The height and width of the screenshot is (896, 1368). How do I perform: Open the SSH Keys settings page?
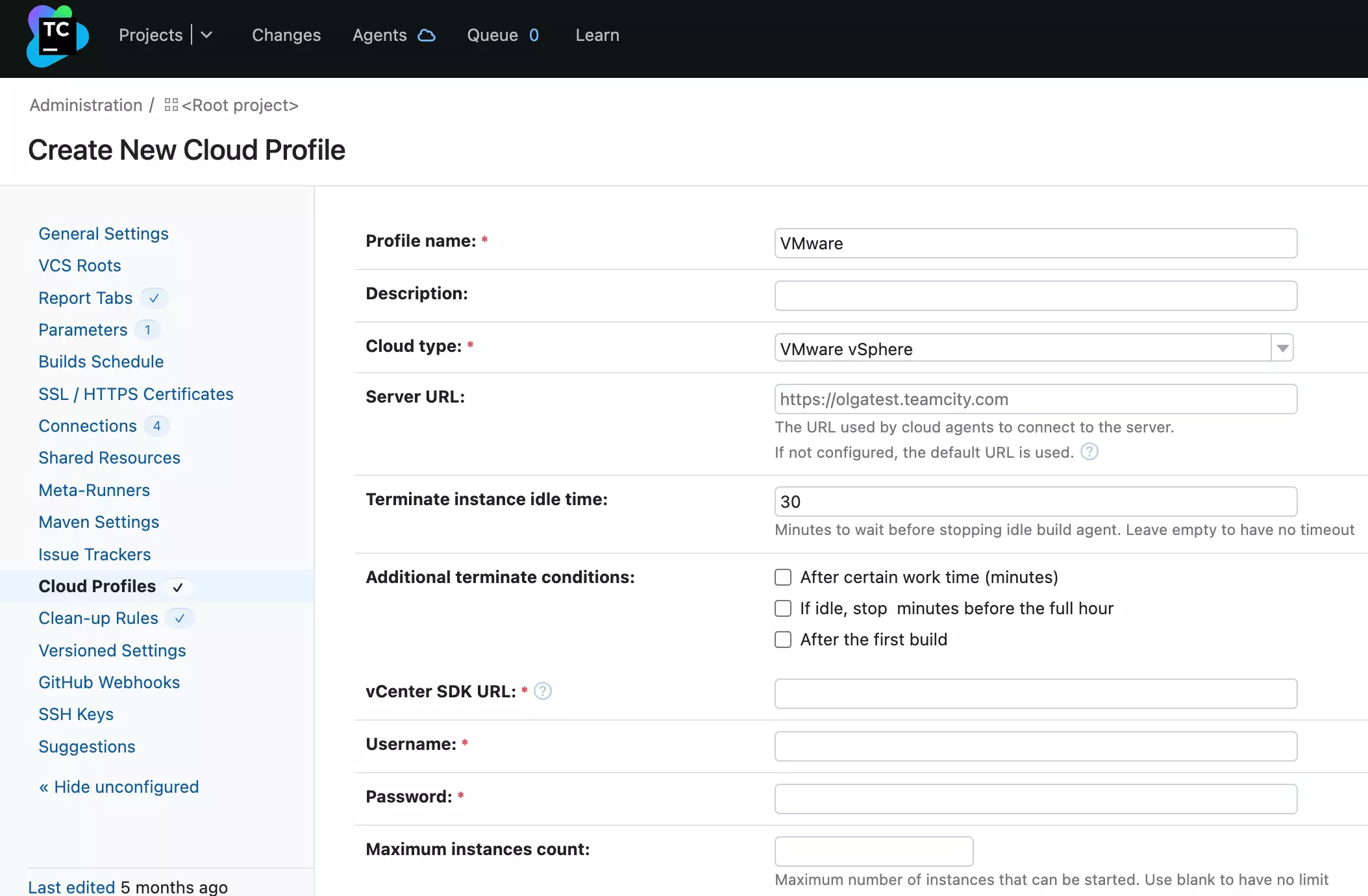coord(76,714)
